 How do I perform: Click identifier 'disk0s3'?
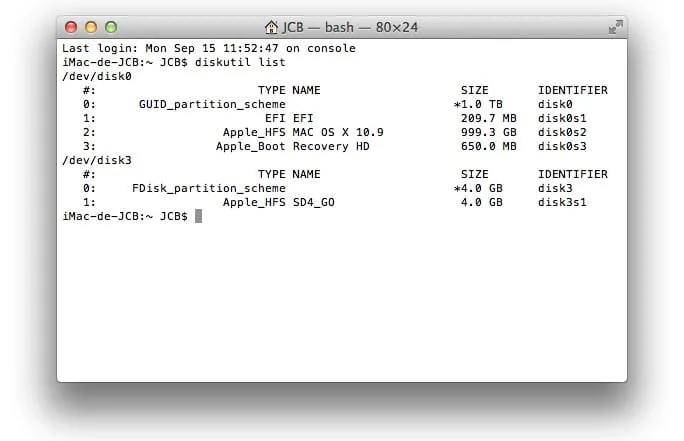pyautogui.click(x=562, y=147)
